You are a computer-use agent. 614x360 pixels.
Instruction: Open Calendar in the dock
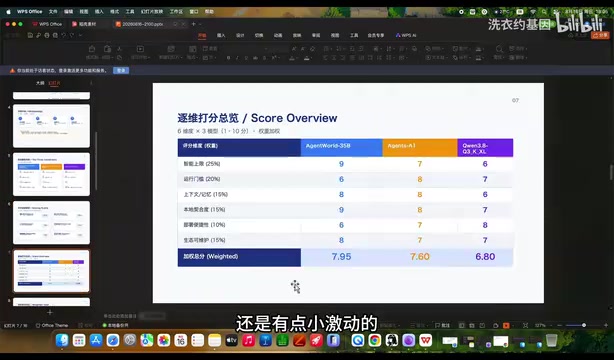click(x=181, y=340)
